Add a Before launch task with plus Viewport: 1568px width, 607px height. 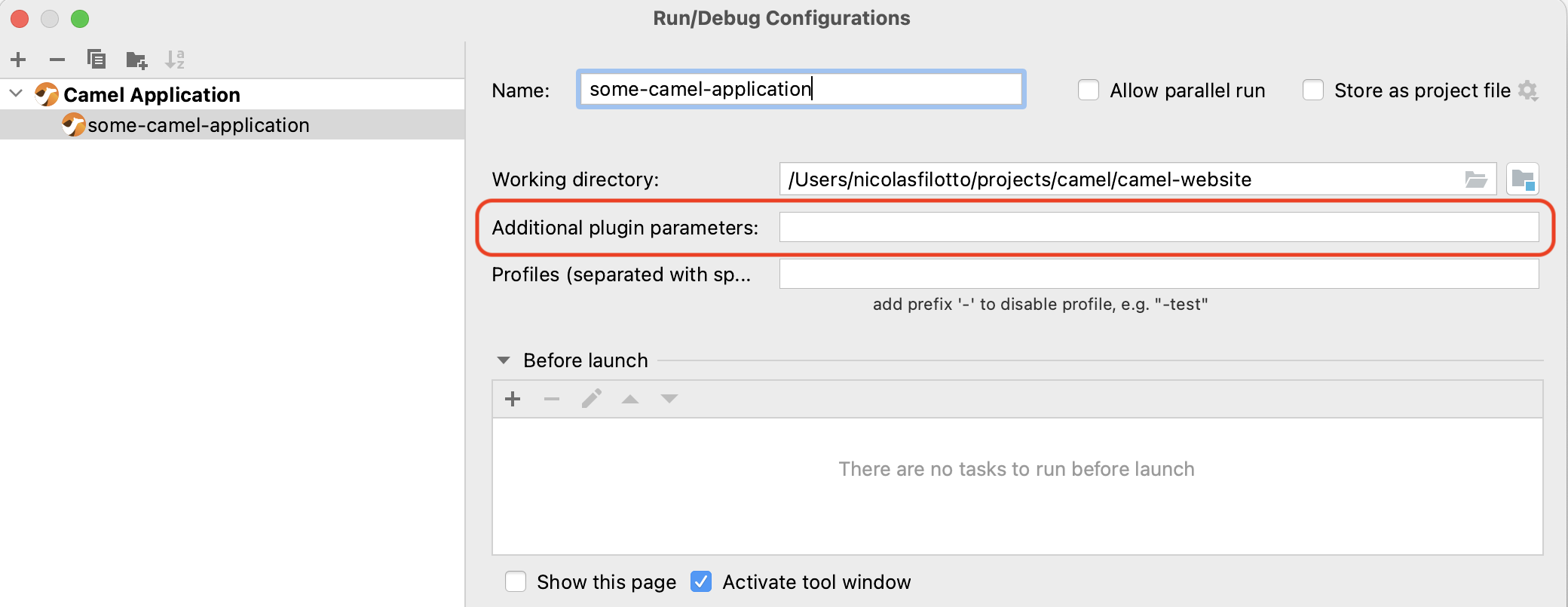(513, 399)
